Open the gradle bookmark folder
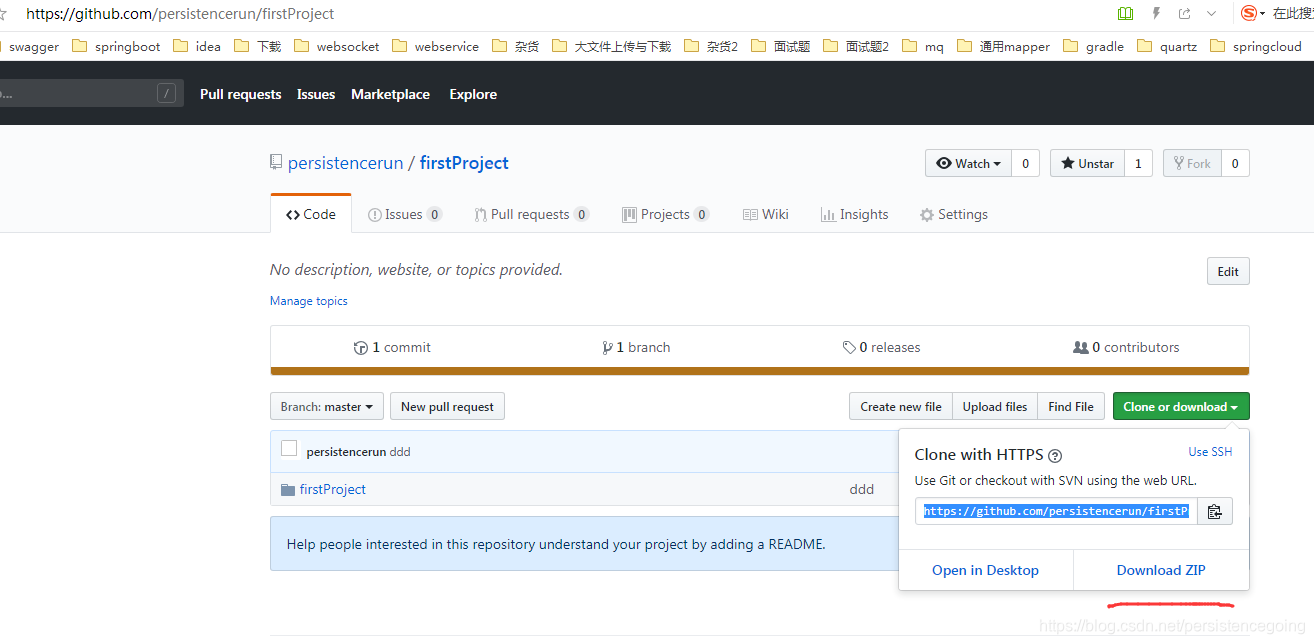The width and height of the screenshot is (1314, 644). [x=1094, y=46]
